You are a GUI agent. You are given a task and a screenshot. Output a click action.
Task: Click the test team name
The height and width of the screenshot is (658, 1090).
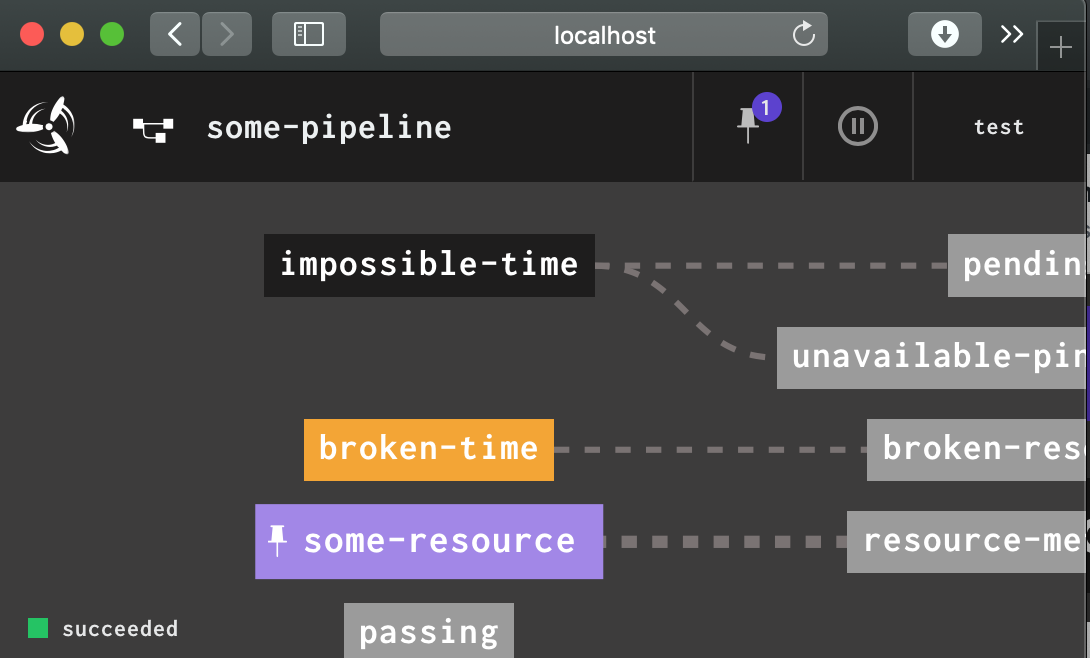(x=998, y=126)
